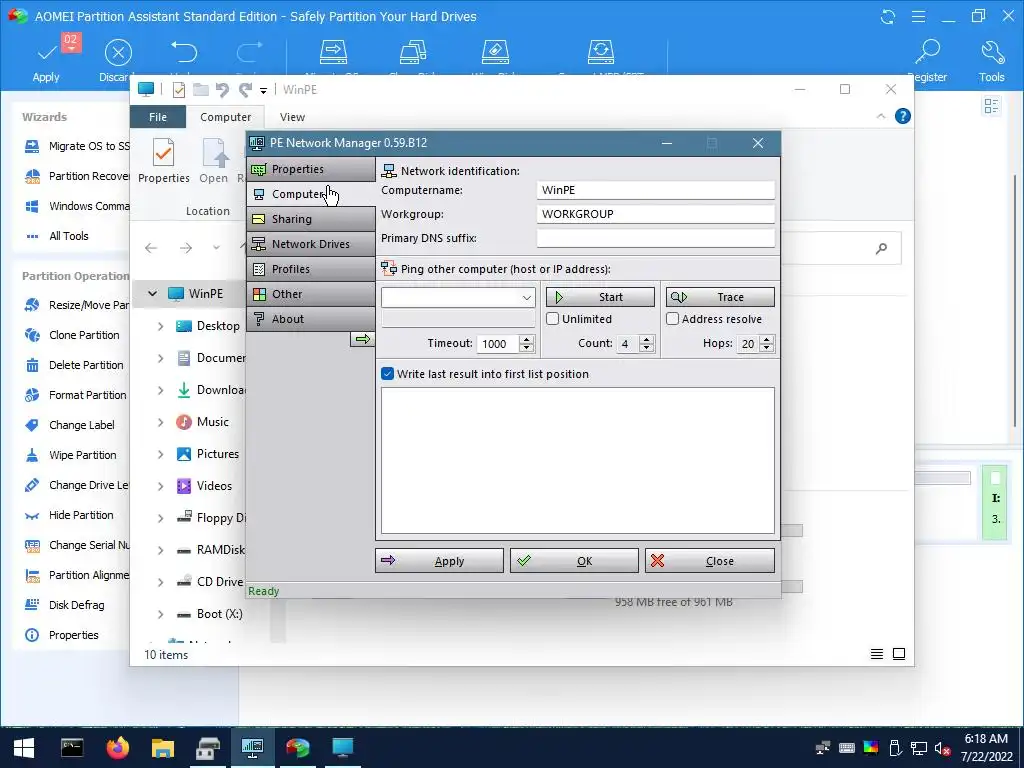The width and height of the screenshot is (1024, 768).
Task: Open Disk Defrag
Action: click(x=65, y=605)
